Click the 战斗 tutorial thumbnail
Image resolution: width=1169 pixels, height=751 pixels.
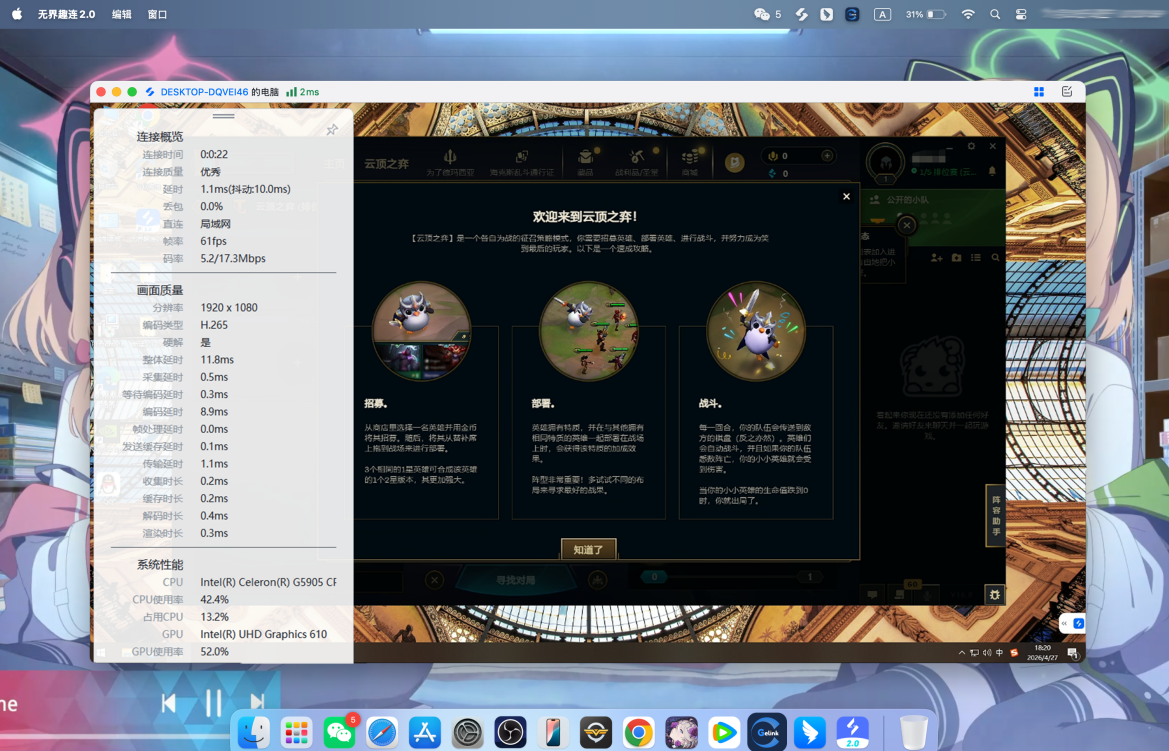(756, 330)
